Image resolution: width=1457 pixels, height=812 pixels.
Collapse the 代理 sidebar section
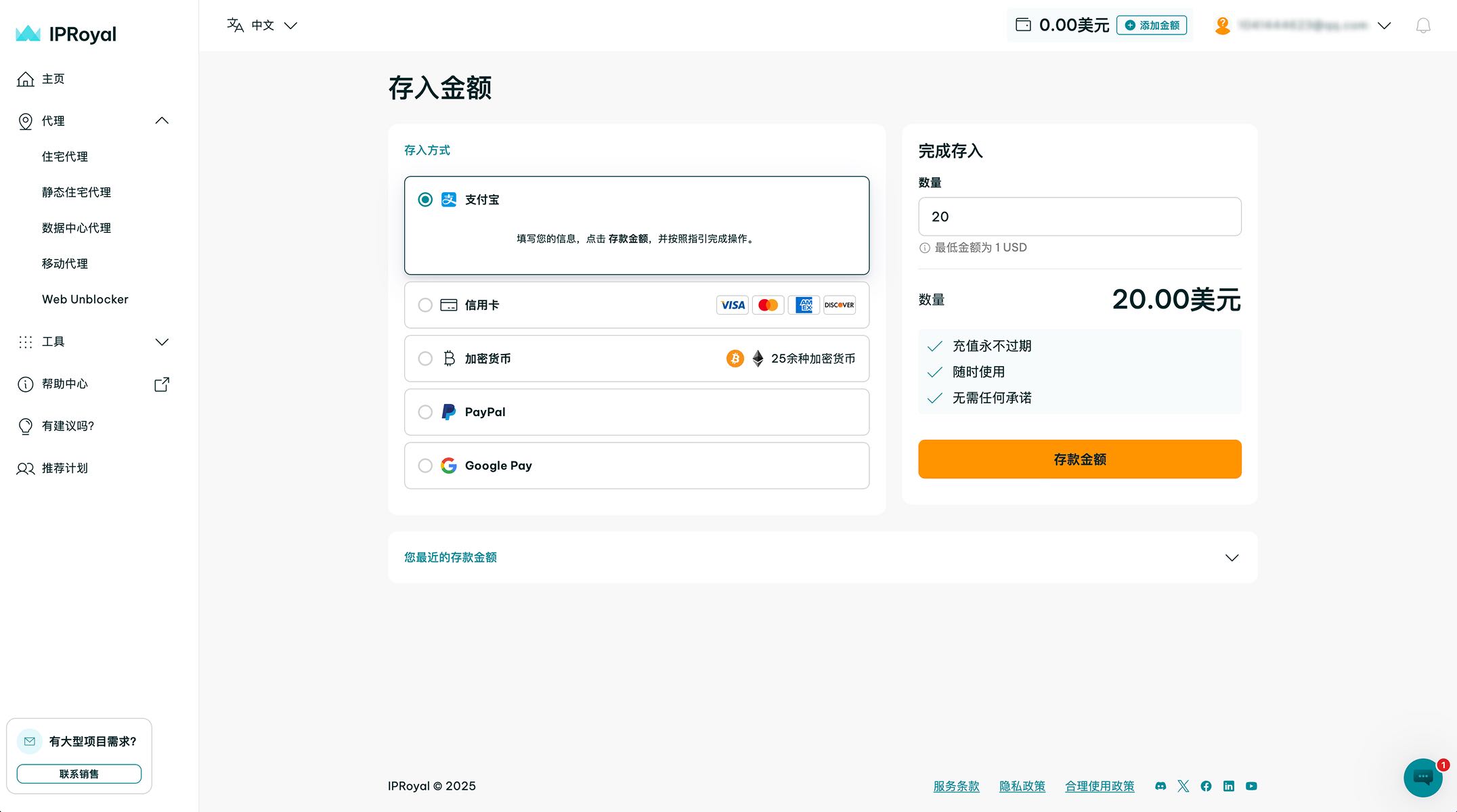pos(162,120)
